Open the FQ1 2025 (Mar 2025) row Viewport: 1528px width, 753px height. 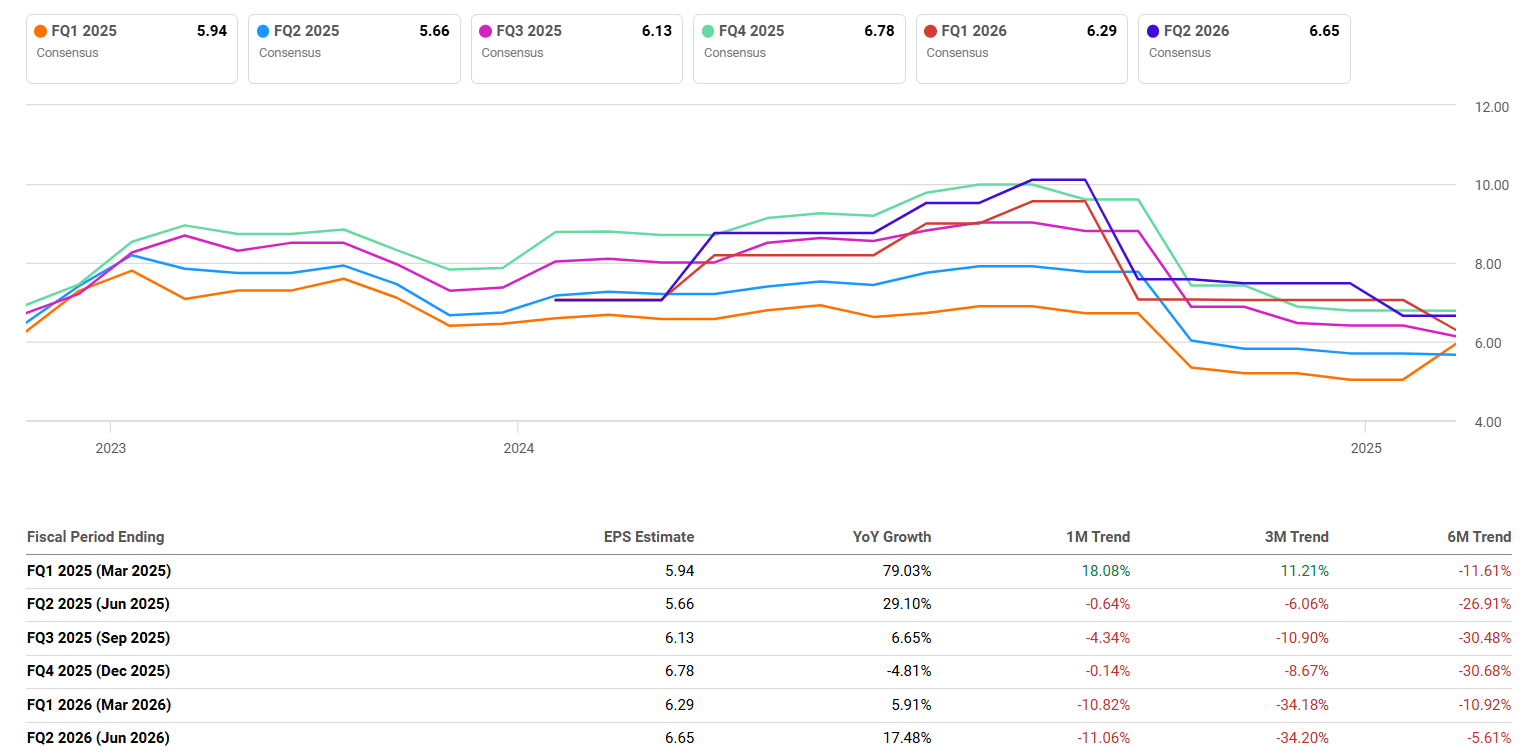(98, 570)
